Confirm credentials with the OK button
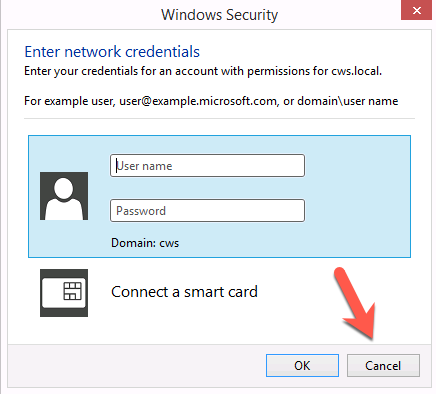The height and width of the screenshot is (394, 436). click(x=302, y=365)
